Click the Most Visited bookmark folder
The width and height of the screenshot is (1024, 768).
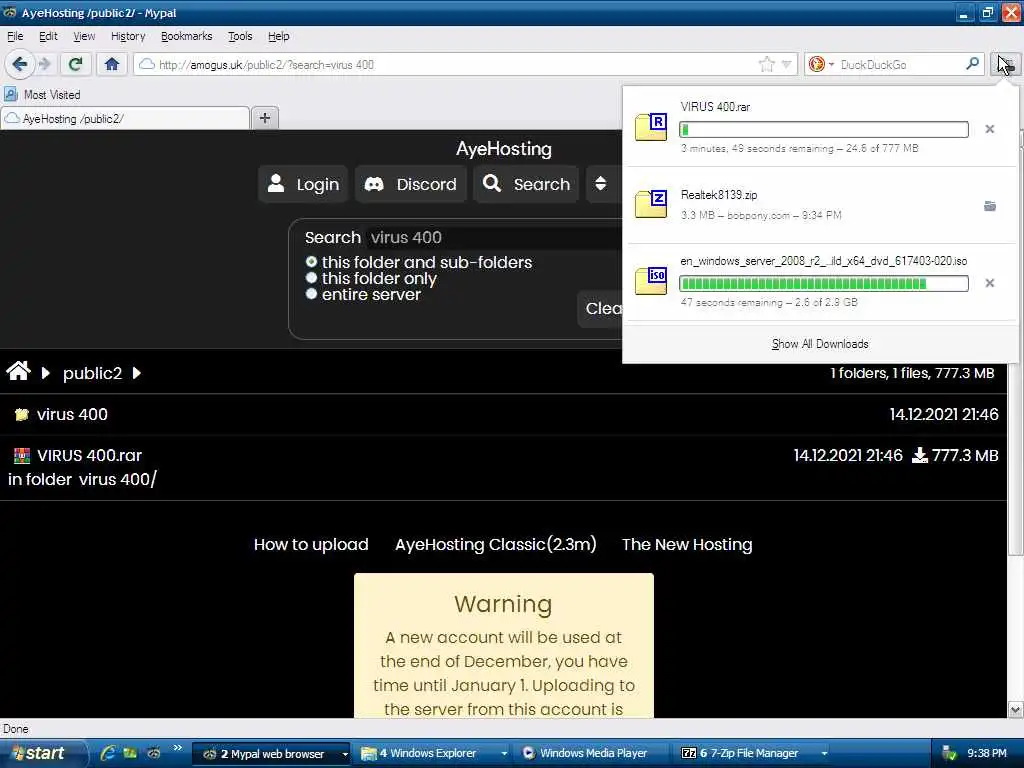[42, 95]
